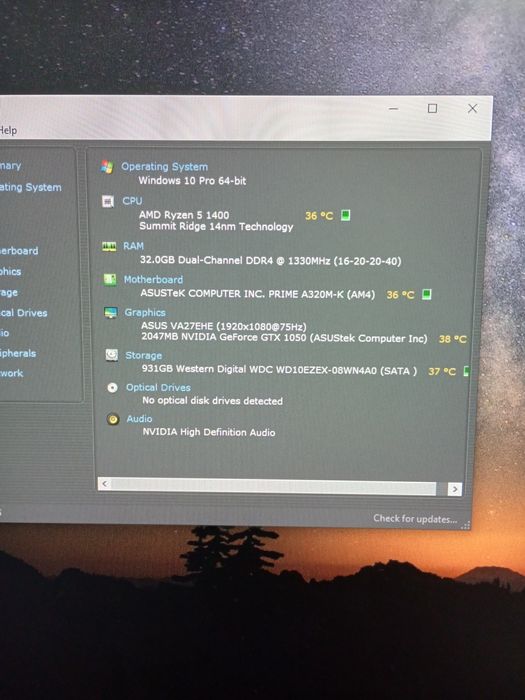Close the system info window

coord(472,108)
